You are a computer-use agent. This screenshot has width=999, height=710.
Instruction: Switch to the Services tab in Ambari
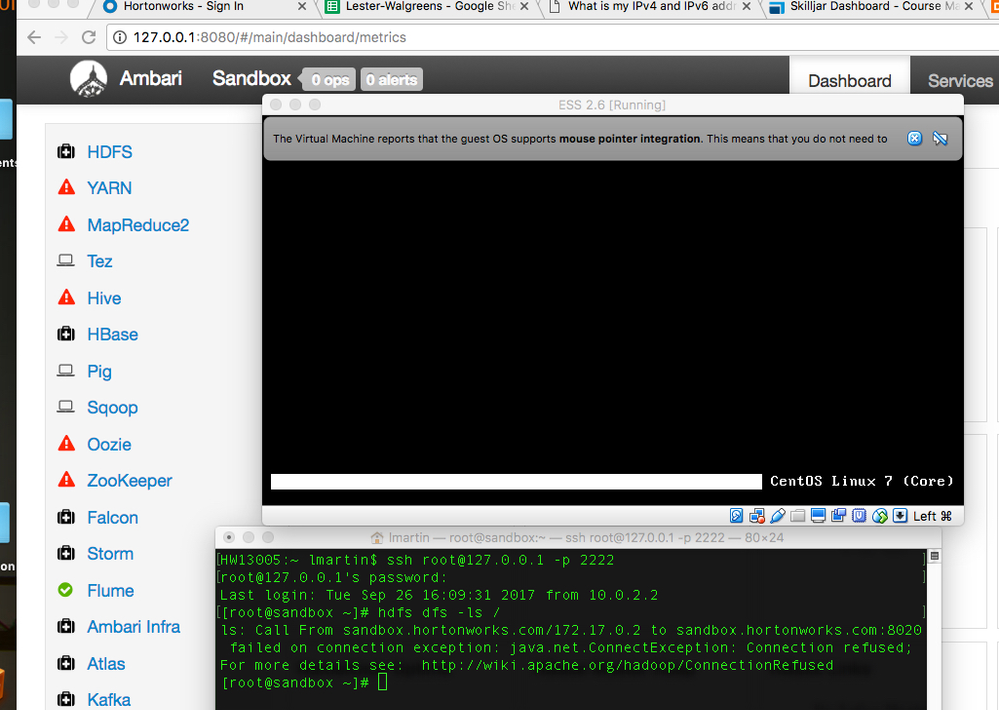click(960, 80)
